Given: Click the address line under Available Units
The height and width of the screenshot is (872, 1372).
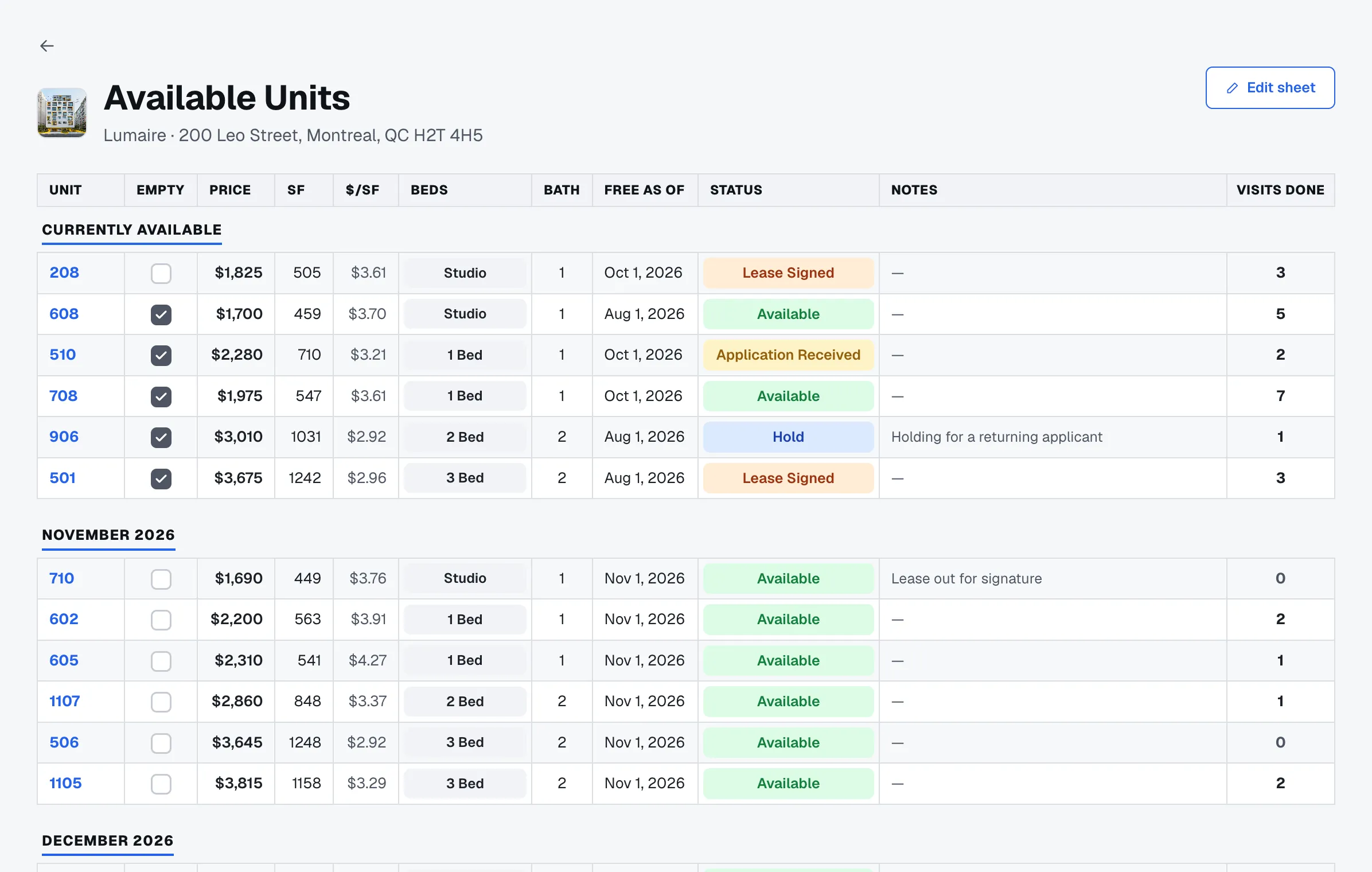Looking at the screenshot, I should 293,135.
